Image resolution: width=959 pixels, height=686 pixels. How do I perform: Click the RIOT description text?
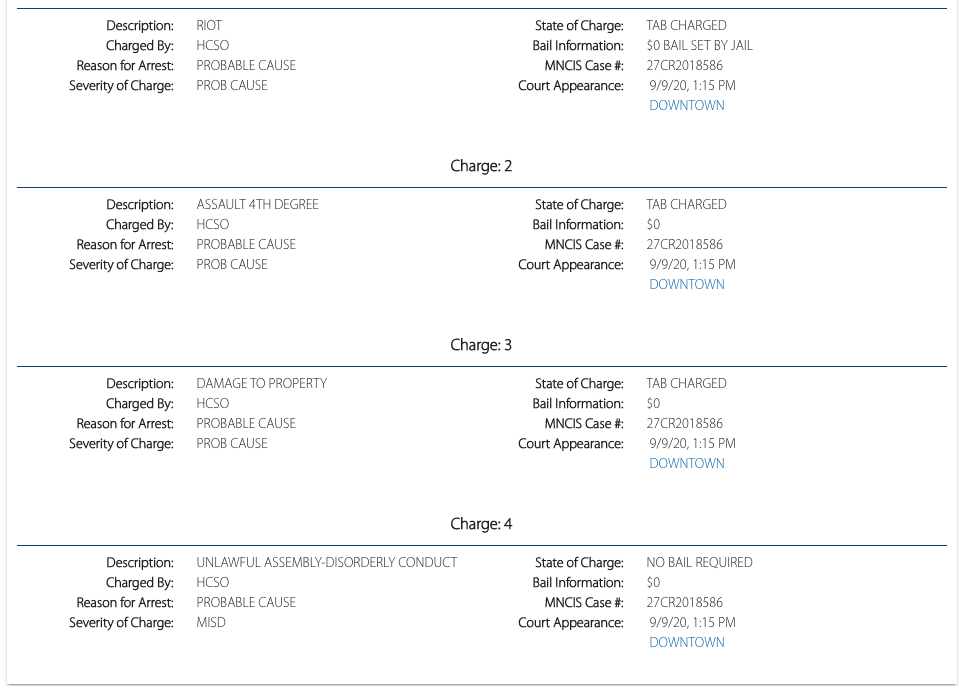point(209,25)
